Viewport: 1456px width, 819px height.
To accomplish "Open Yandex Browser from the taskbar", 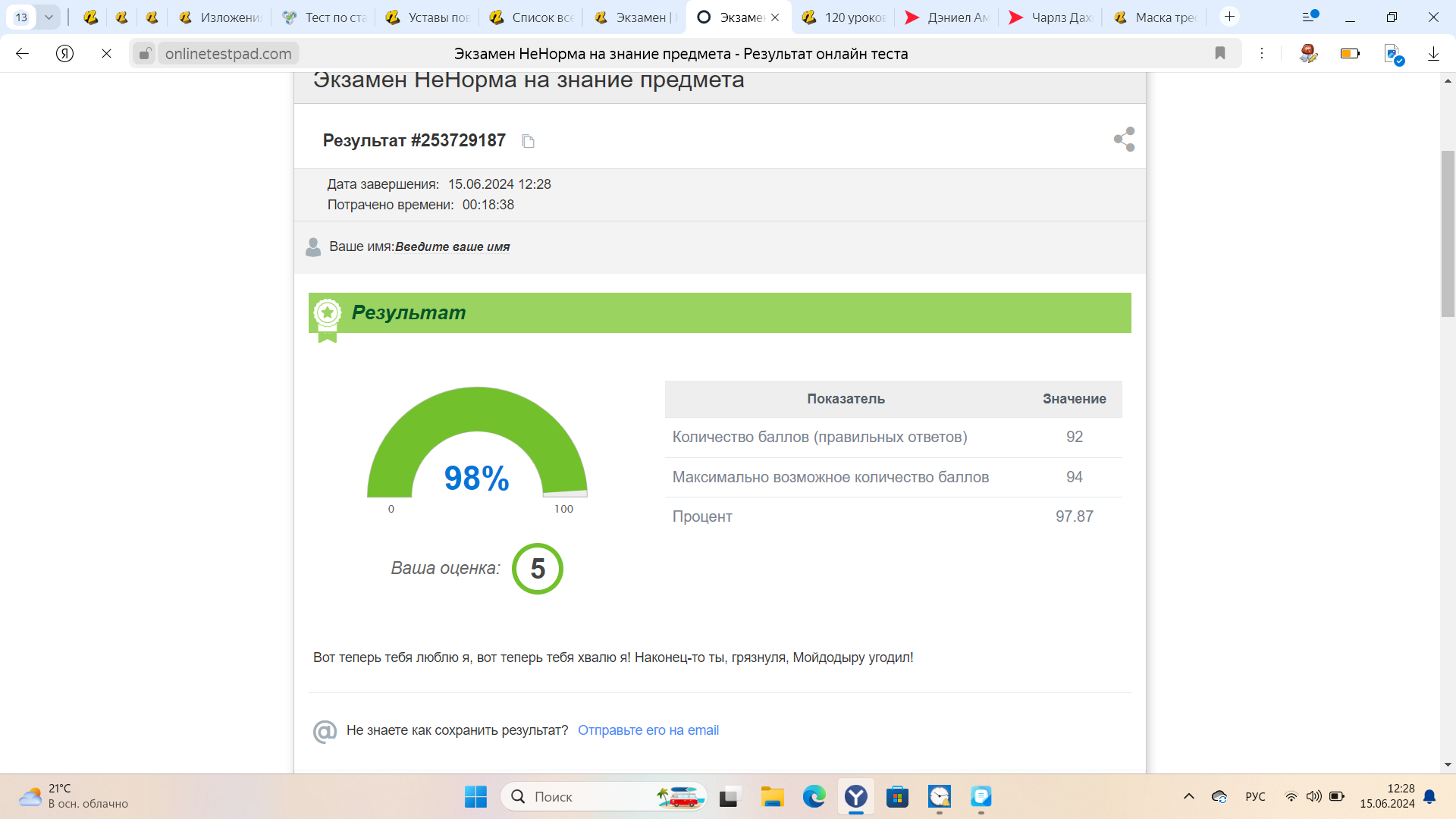I will click(856, 796).
